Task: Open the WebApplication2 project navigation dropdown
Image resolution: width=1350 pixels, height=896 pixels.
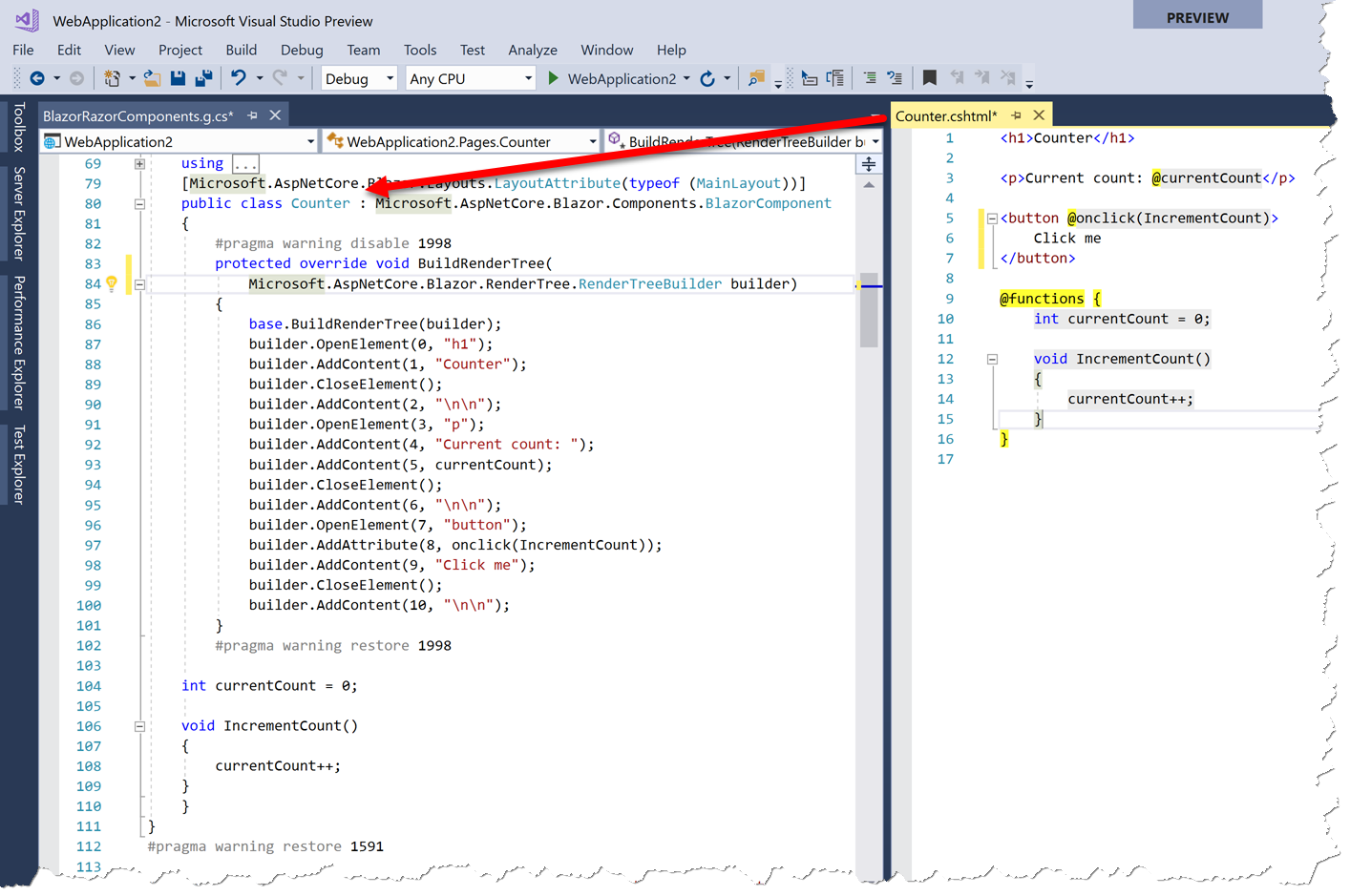Action: [x=179, y=141]
